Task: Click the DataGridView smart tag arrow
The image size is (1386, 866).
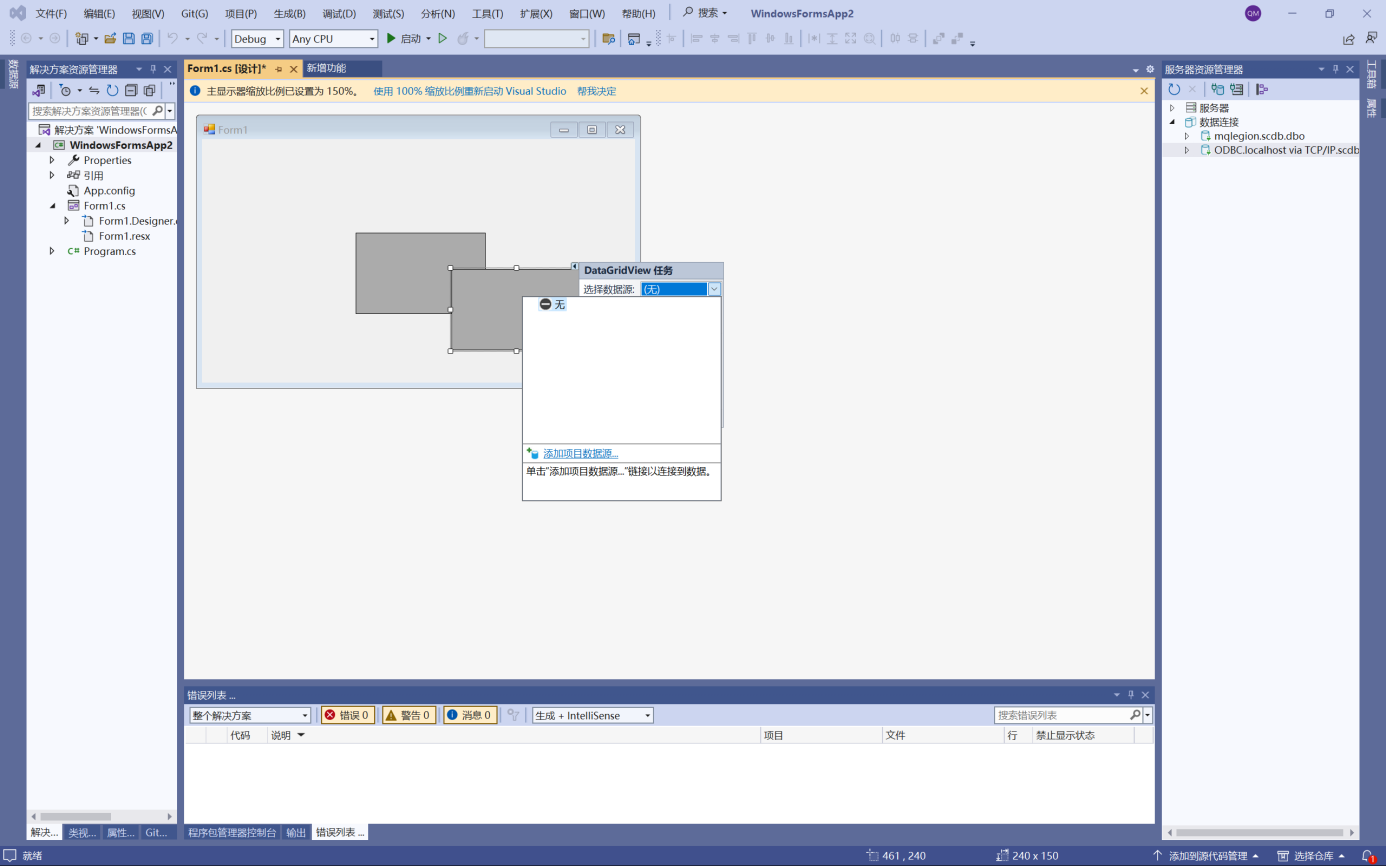Action: pyautogui.click(x=575, y=267)
